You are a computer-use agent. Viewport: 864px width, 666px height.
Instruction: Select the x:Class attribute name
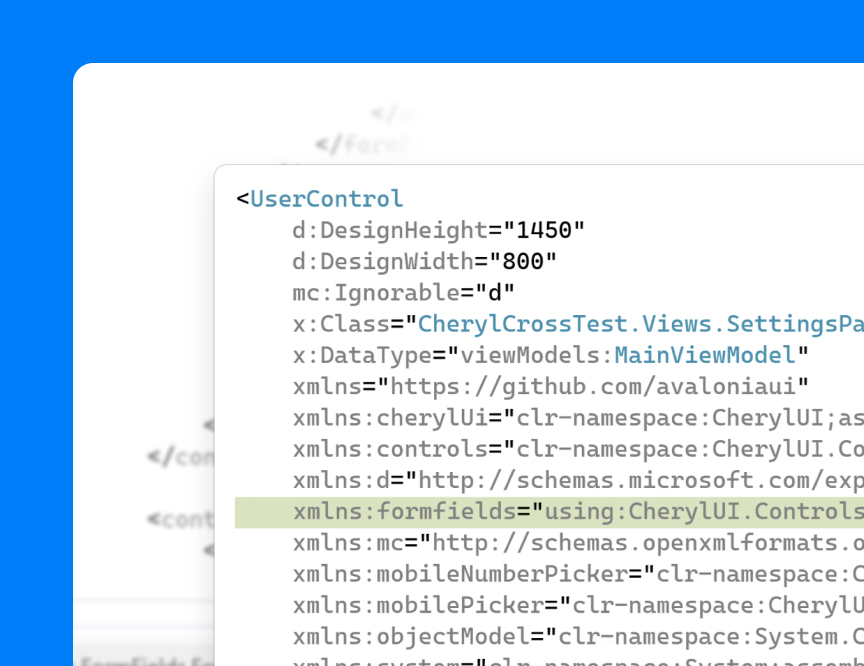[340, 324]
